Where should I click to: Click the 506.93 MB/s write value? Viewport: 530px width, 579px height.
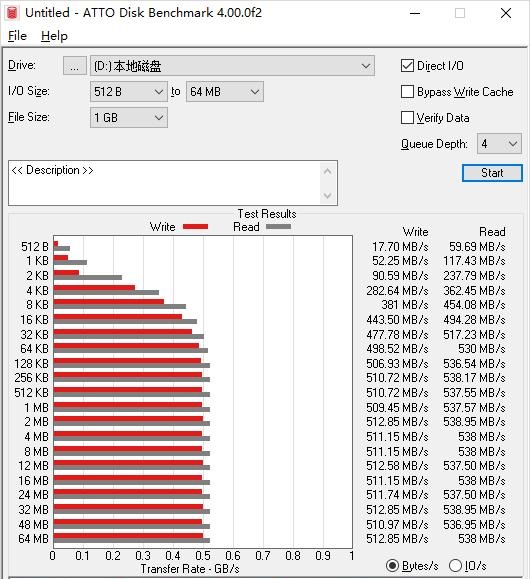(397, 364)
